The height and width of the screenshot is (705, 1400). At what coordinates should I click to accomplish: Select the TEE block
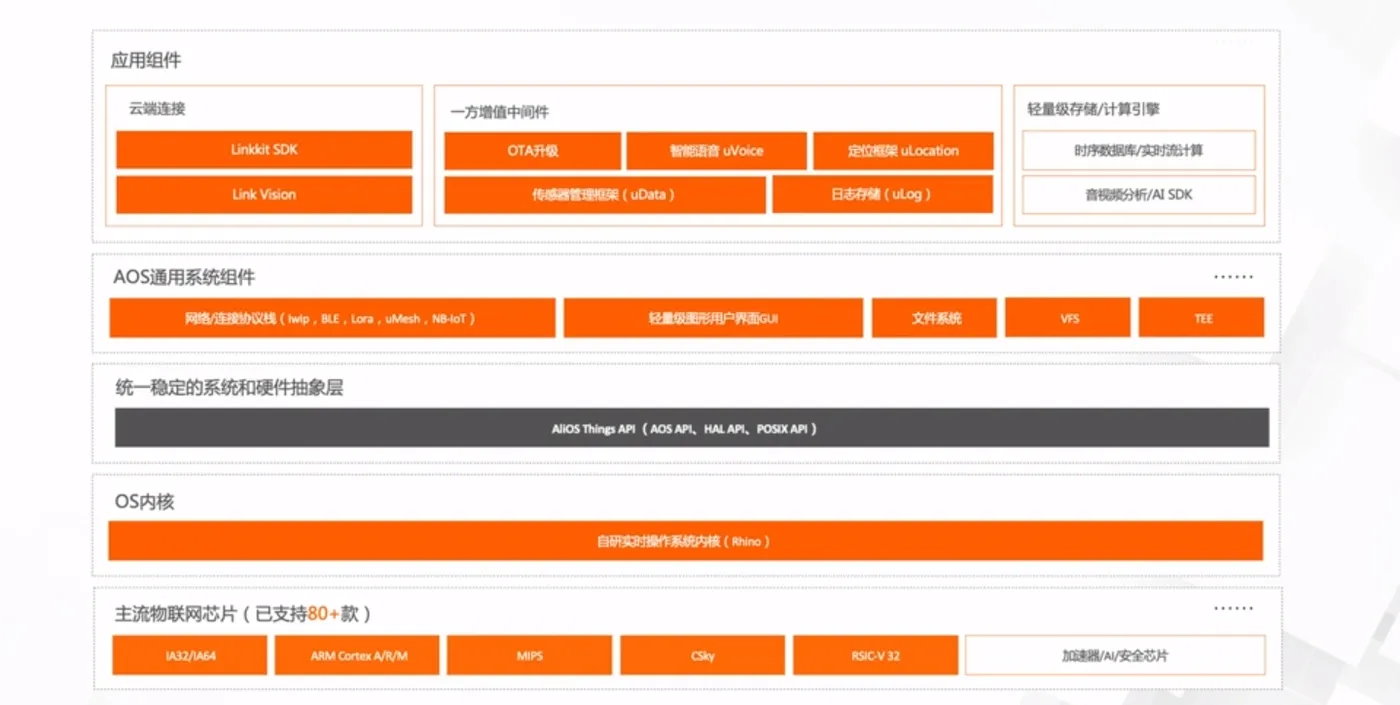[1201, 318]
